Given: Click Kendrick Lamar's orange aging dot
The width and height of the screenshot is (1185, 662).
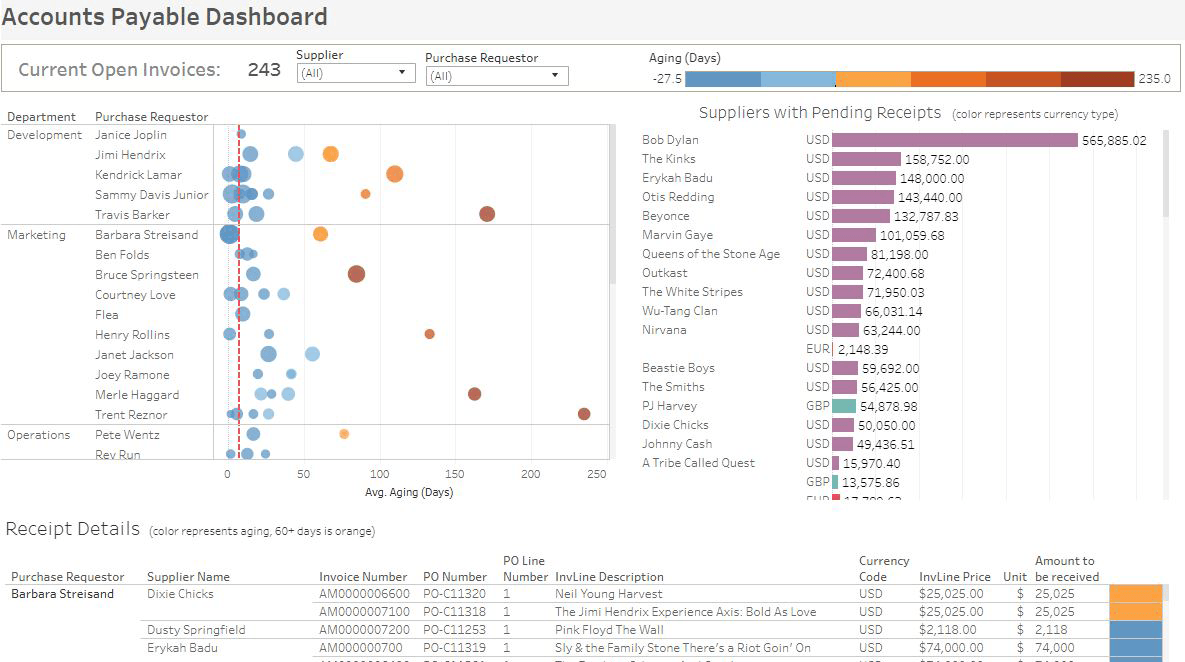Looking at the screenshot, I should (395, 174).
